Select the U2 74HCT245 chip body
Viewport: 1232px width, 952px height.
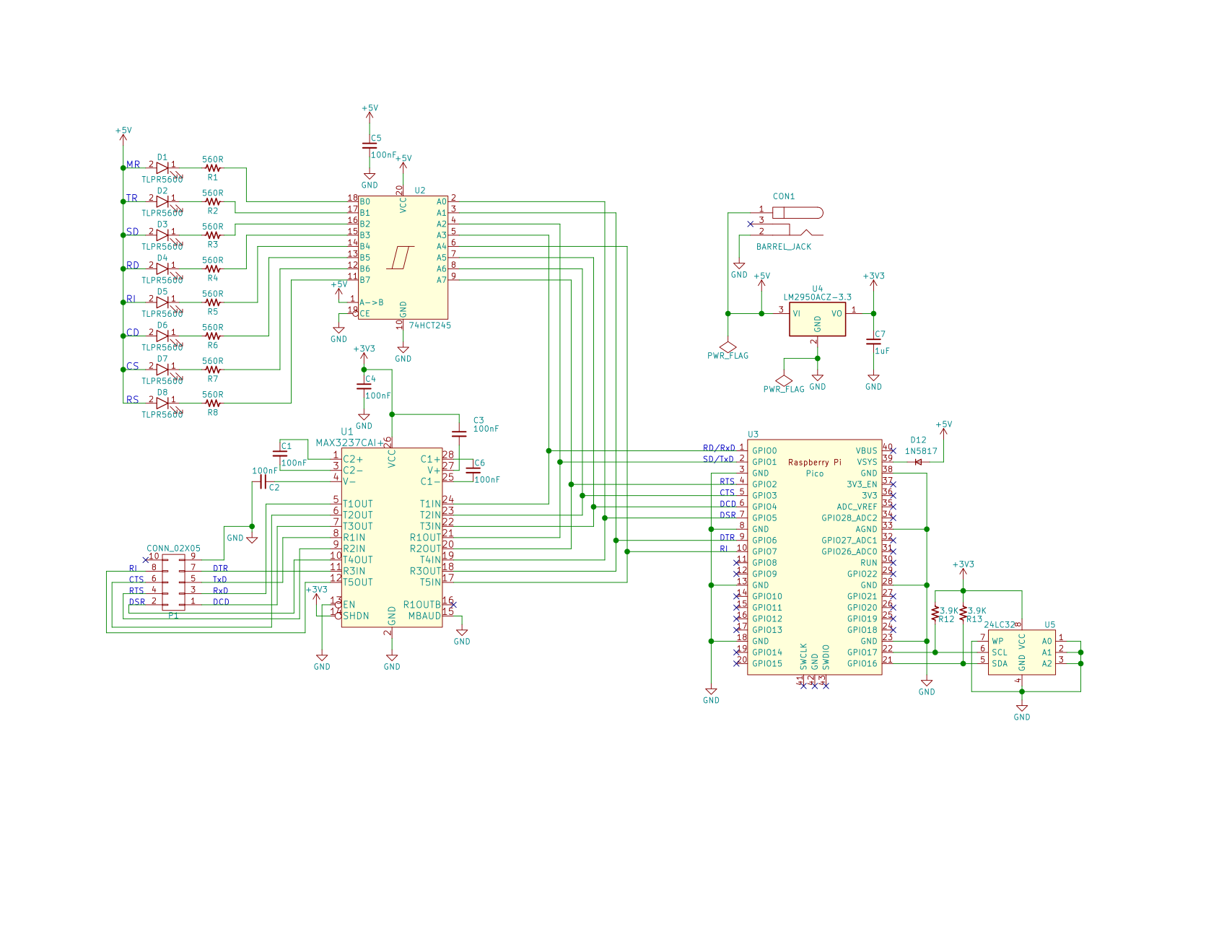pos(403,257)
